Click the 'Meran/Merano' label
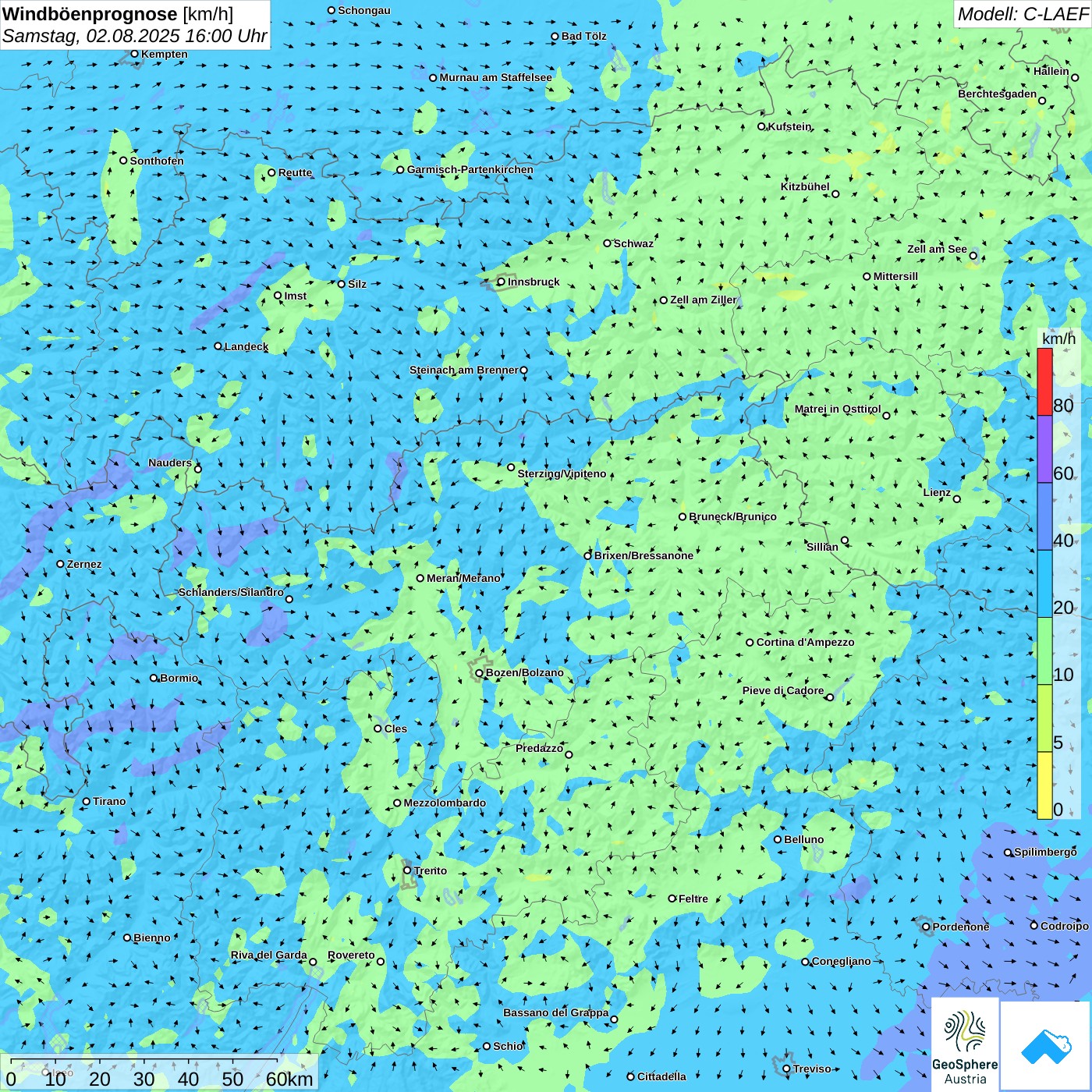The image size is (1092, 1092). (x=463, y=578)
